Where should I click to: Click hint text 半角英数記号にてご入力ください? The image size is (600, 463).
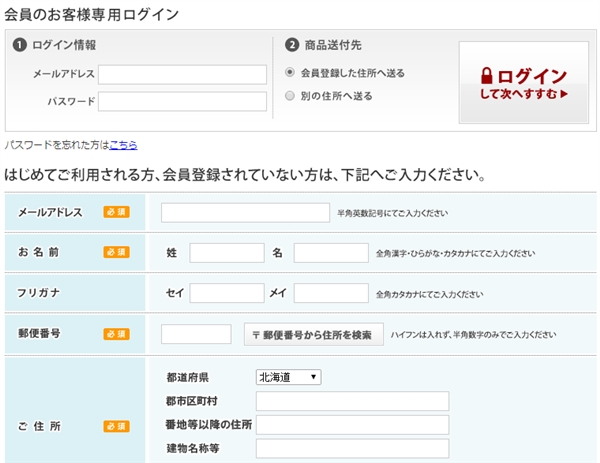(x=392, y=213)
